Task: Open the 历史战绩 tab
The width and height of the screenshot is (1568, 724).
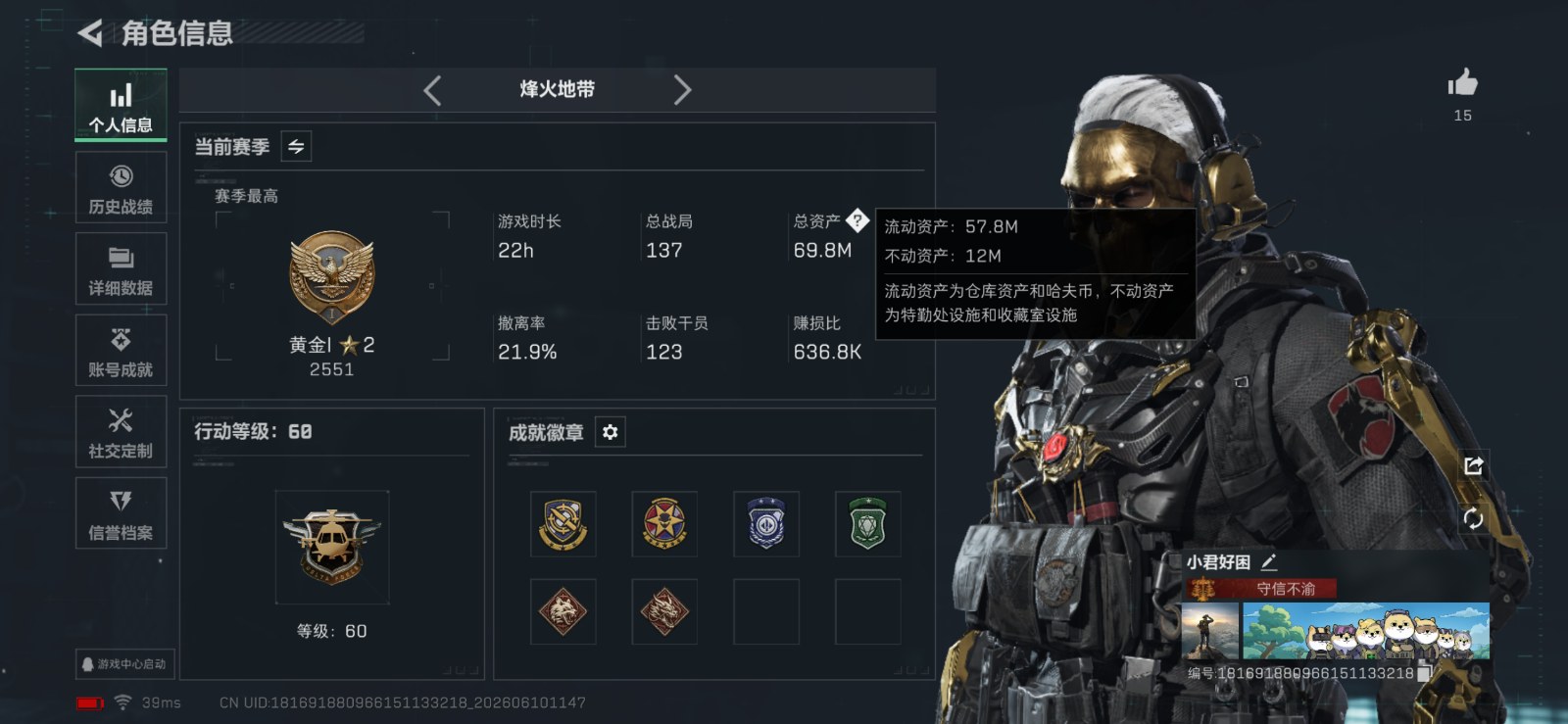Action: pos(121,188)
